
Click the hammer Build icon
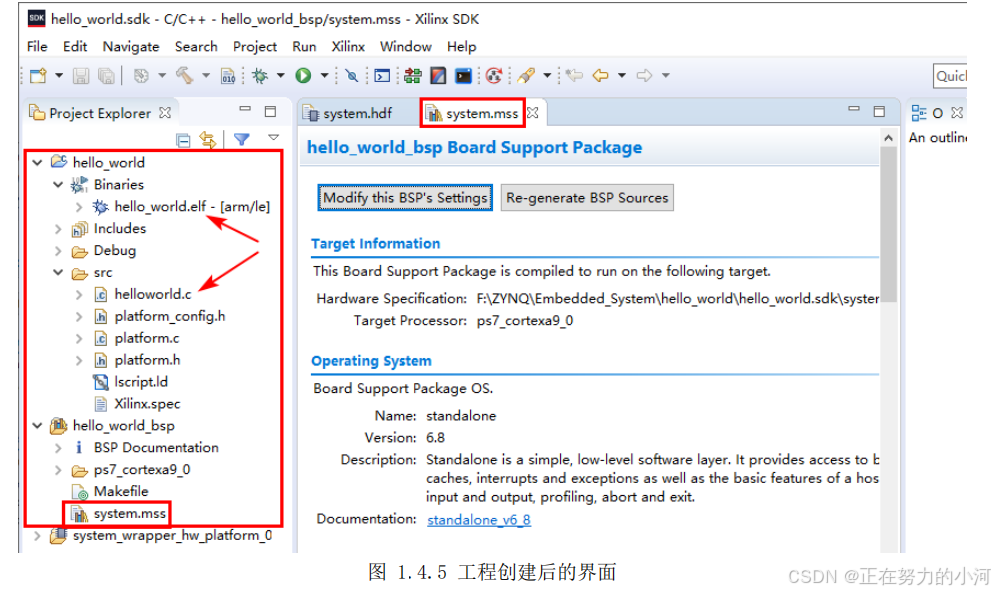point(185,76)
